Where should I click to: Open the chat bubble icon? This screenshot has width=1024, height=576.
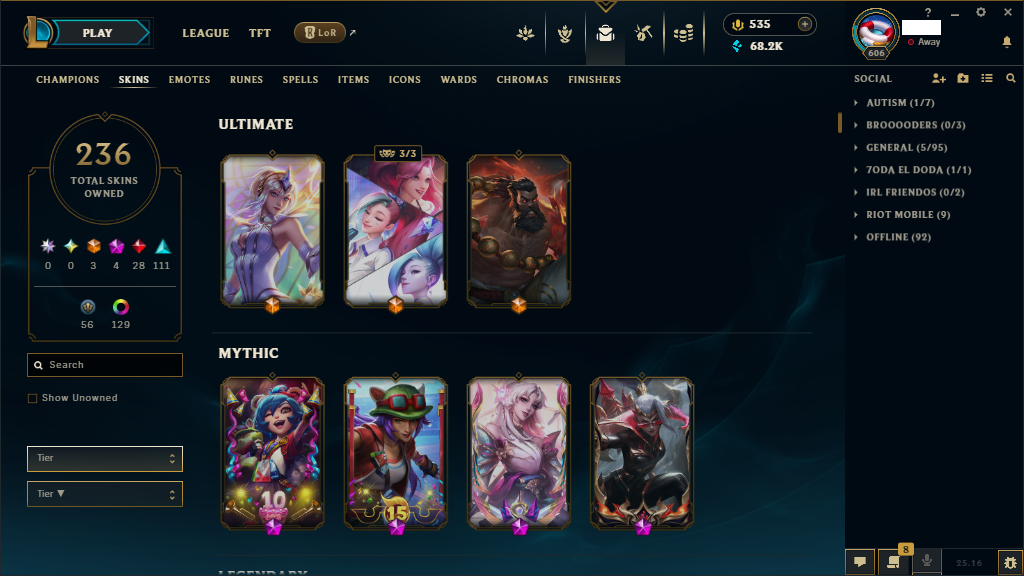pos(860,562)
